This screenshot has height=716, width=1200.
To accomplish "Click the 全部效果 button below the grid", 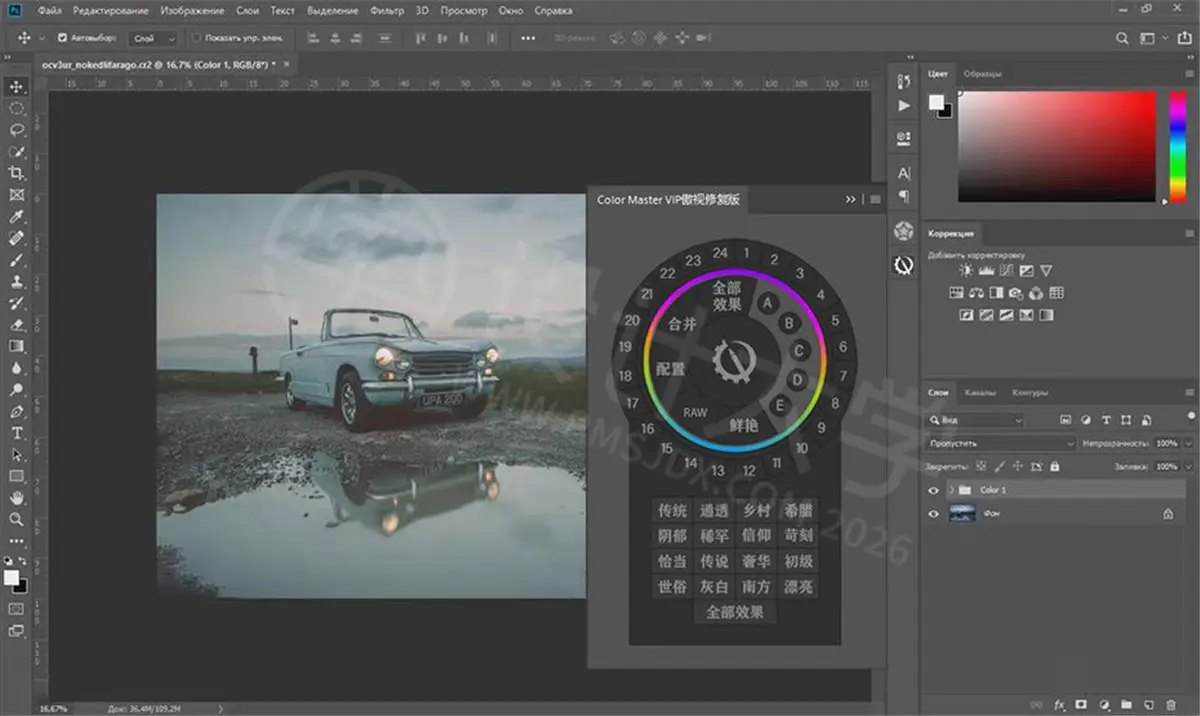I will (x=735, y=613).
